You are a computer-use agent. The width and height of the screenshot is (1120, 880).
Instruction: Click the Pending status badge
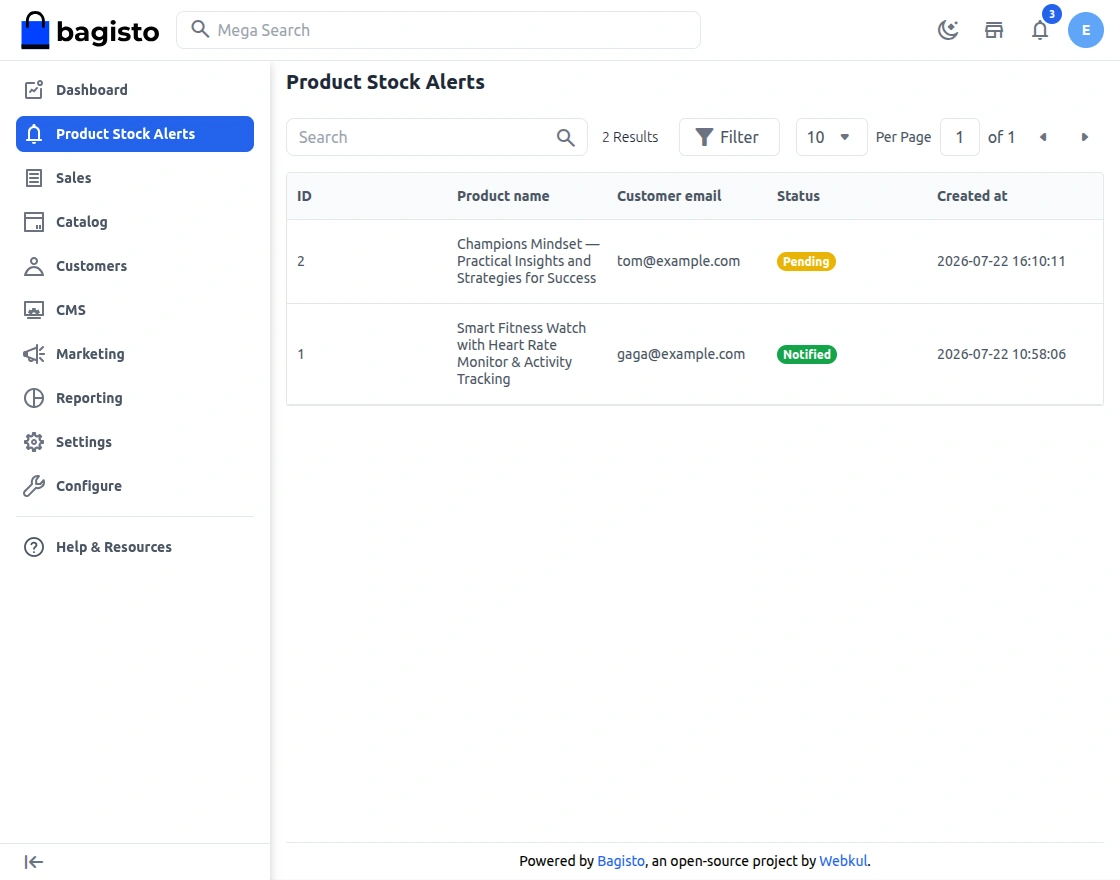pos(806,261)
